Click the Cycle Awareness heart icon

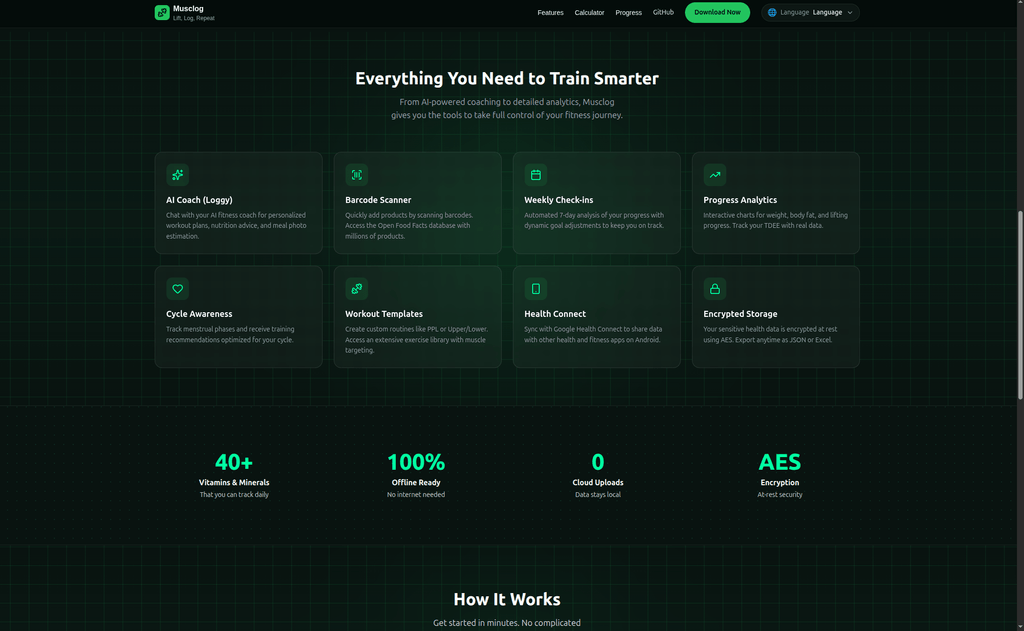pos(177,289)
